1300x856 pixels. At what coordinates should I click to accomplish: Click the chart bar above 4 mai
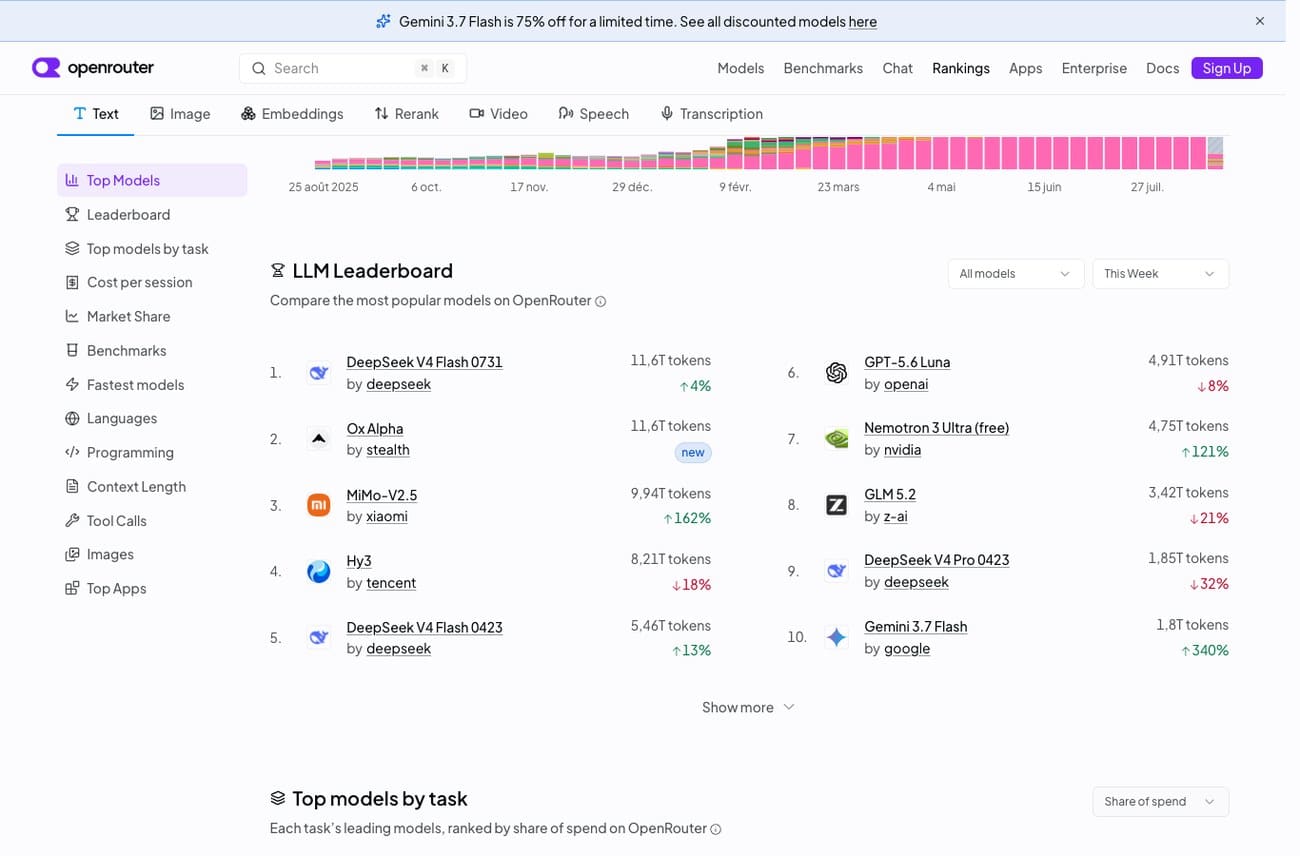tap(940, 153)
